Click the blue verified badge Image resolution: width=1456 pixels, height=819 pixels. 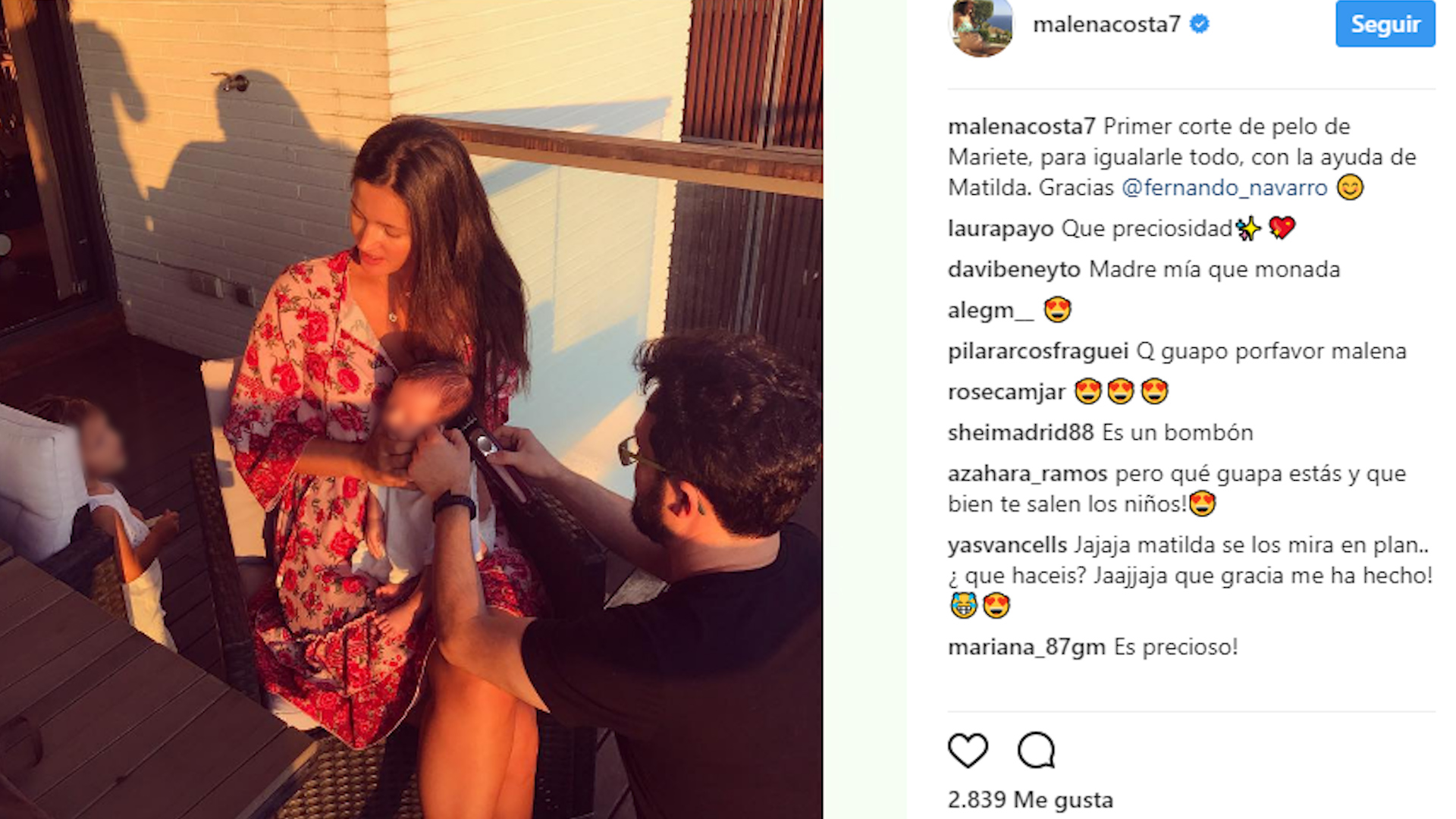(x=1200, y=24)
